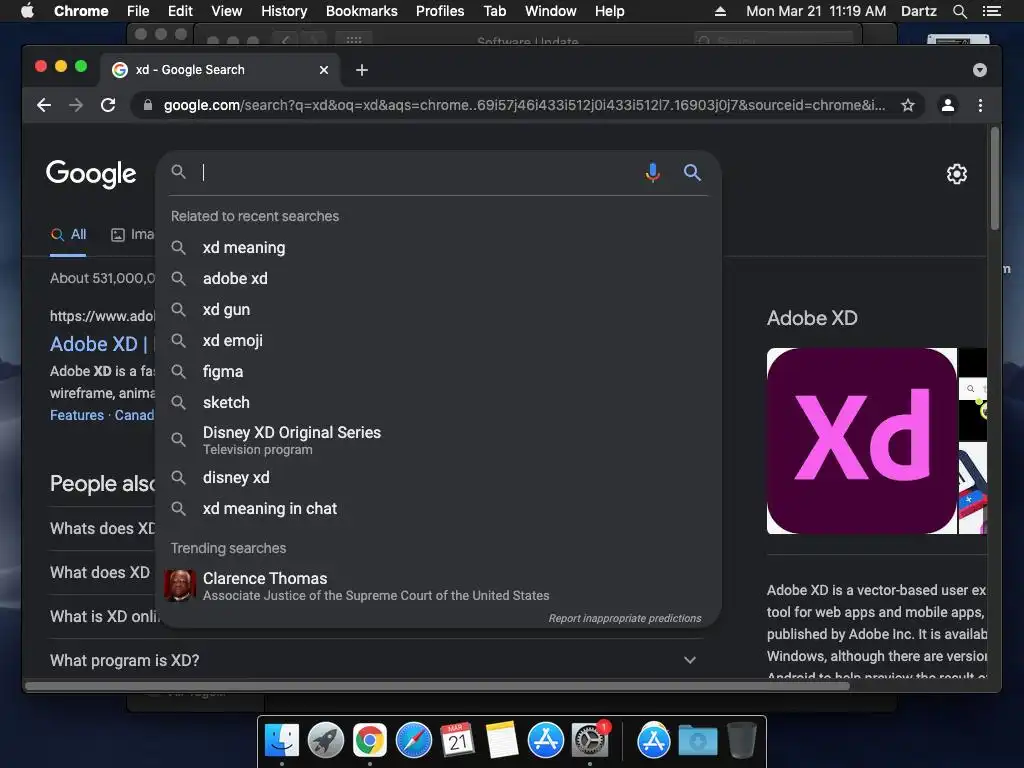Open the Profiles menu
The height and width of the screenshot is (768, 1024).
pos(440,11)
